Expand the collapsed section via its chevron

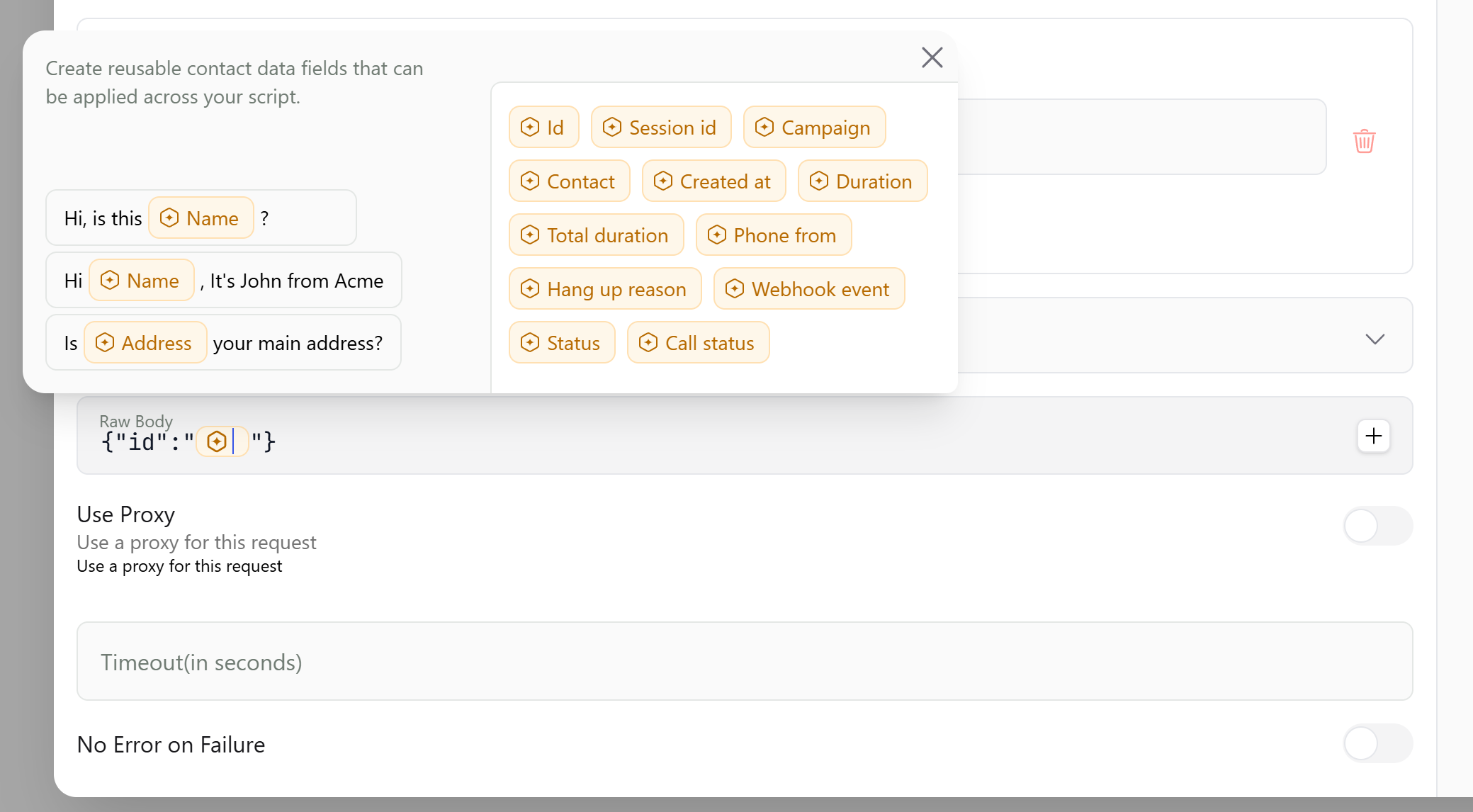click(x=1375, y=339)
